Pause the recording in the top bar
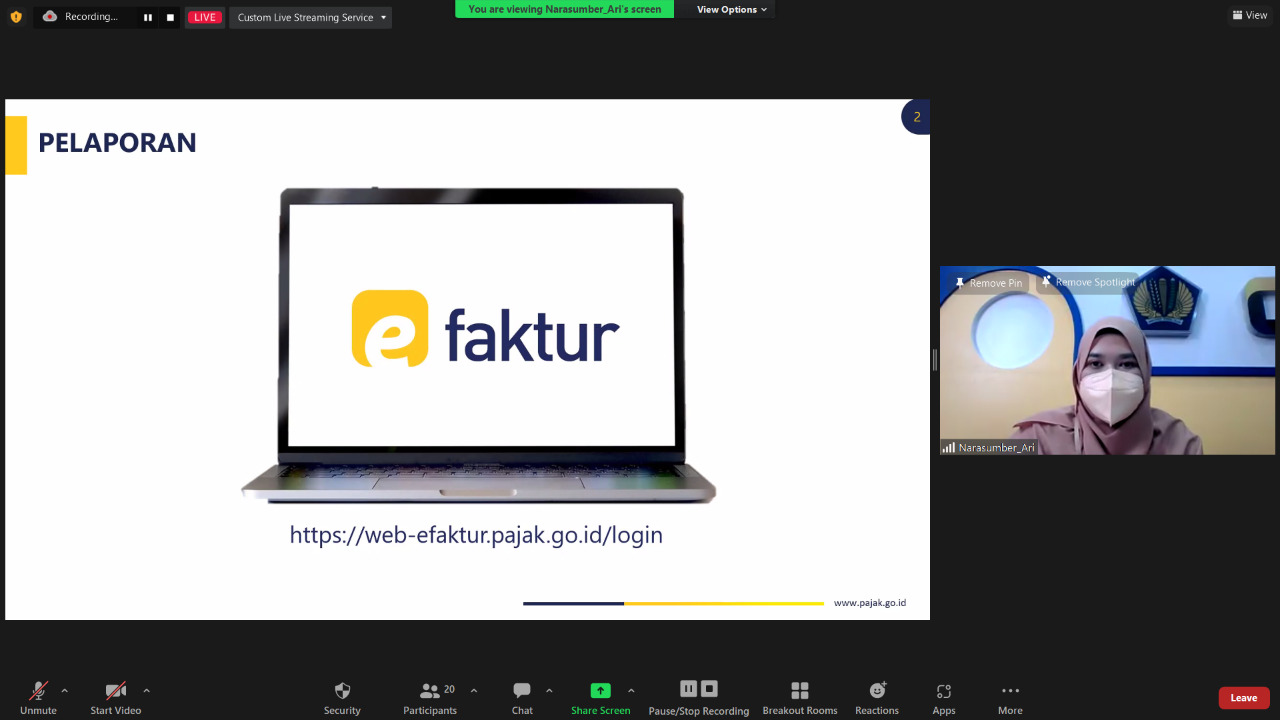 (148, 17)
